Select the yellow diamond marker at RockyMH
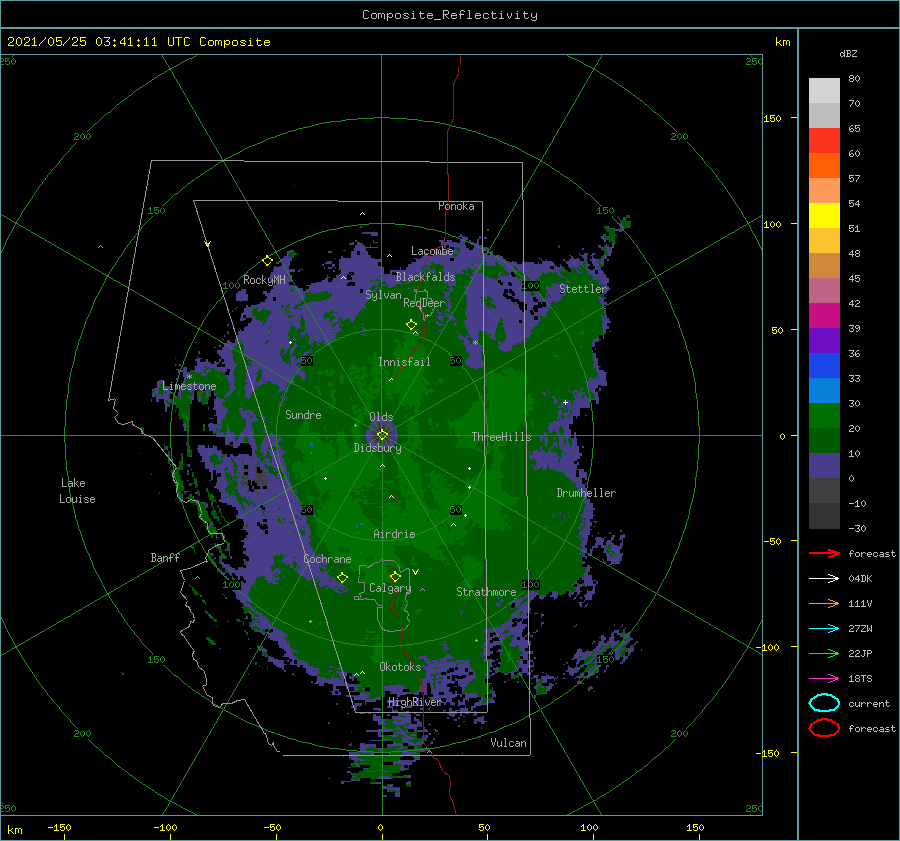This screenshot has height=841, width=900. (267, 261)
